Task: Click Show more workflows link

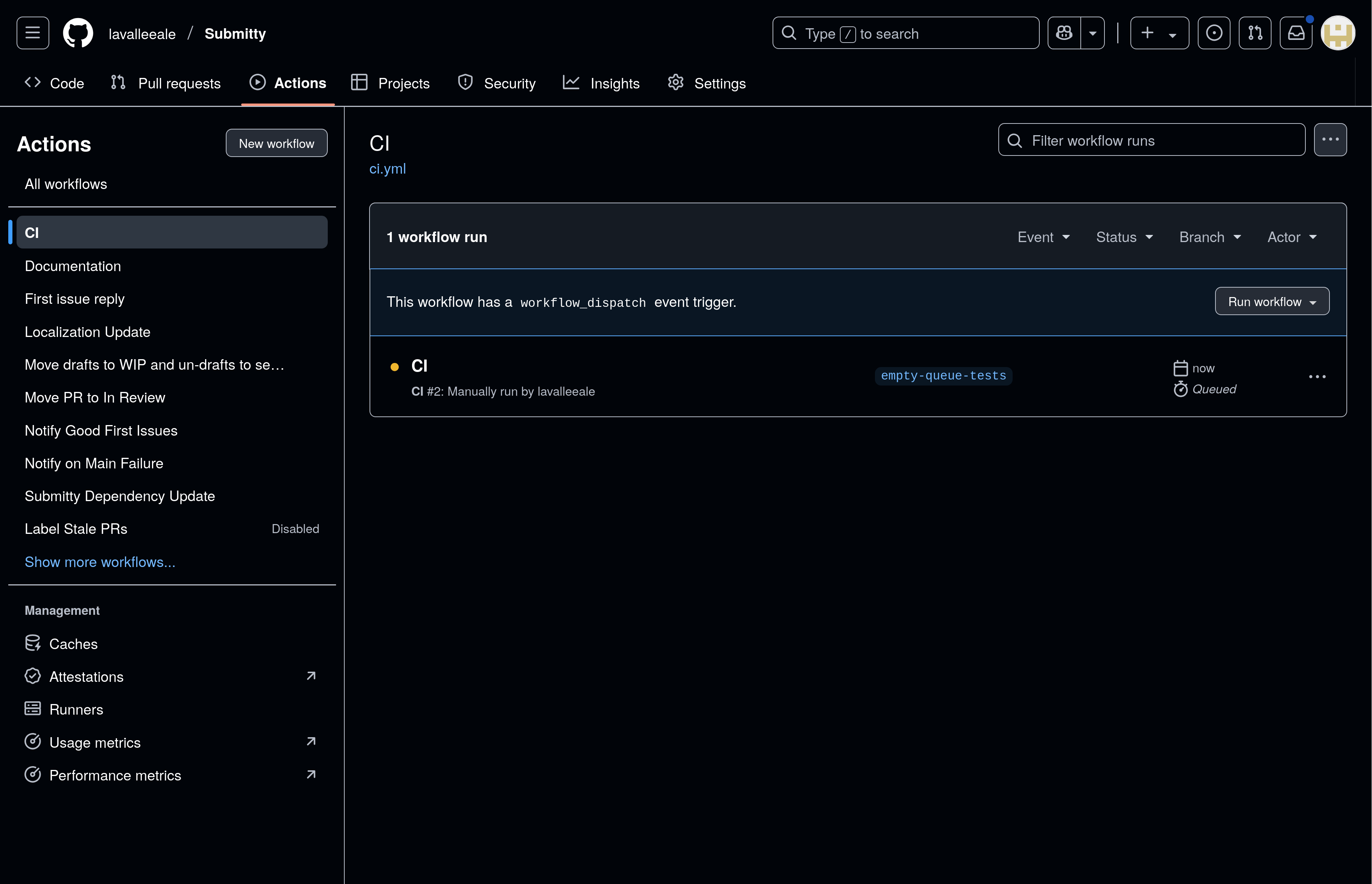Action: [x=100, y=562]
